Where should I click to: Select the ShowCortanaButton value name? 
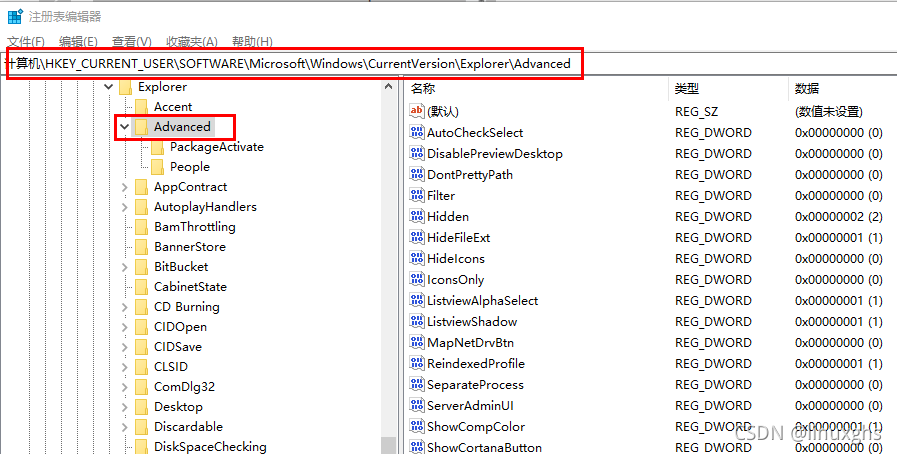point(485,447)
